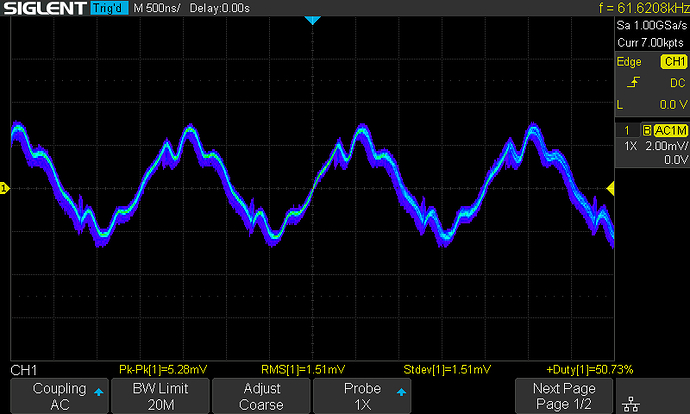Viewport: 690px width, 414px height.
Task: Click the network connection icon
Action: (x=631, y=402)
